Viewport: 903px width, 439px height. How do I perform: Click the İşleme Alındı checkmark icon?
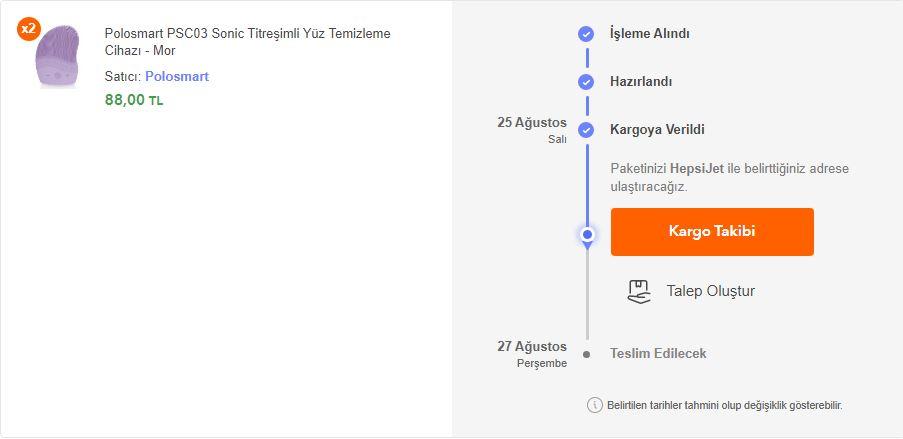pyautogui.click(x=586, y=34)
